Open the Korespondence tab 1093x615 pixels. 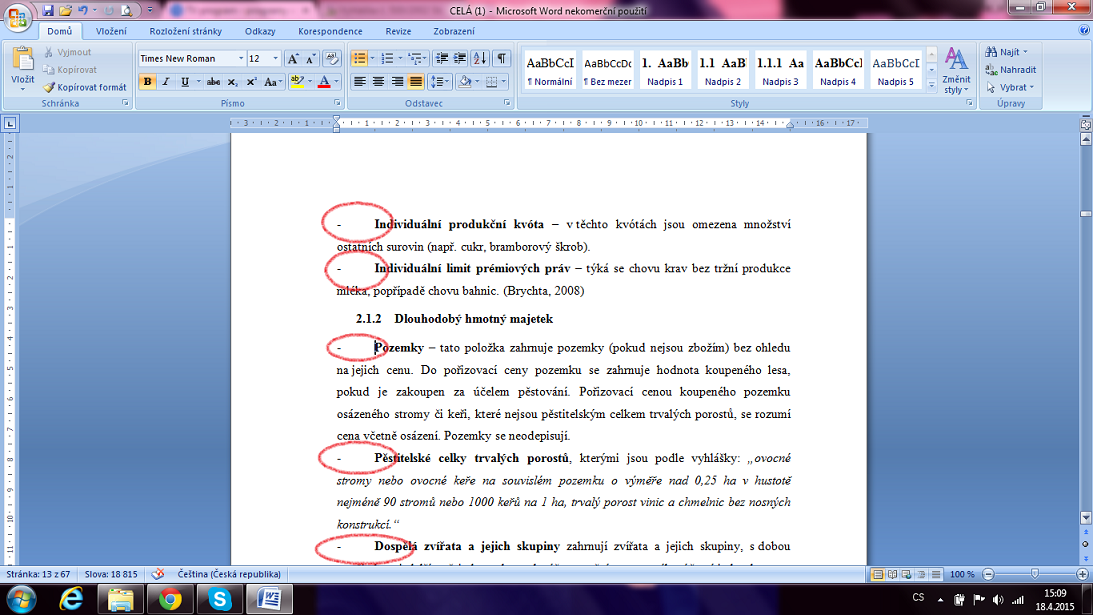(x=330, y=31)
